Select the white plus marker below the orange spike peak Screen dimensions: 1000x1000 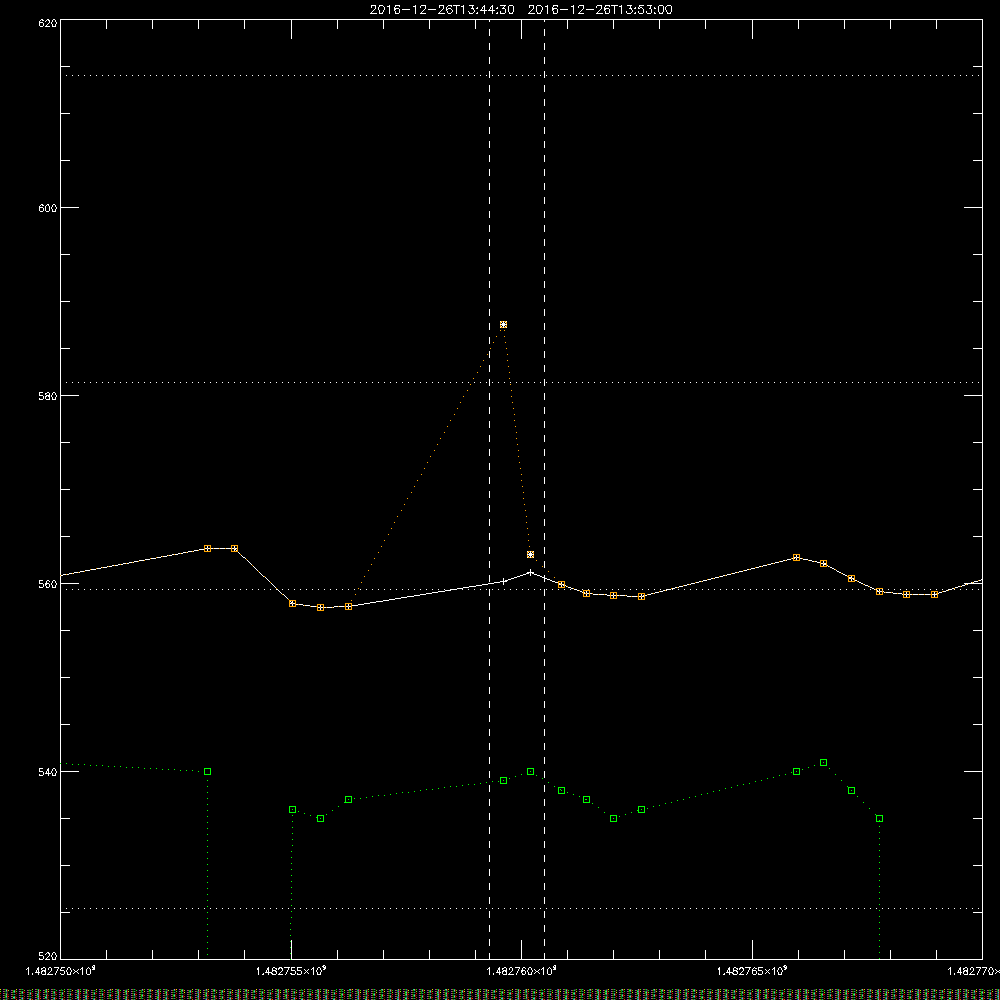point(504,582)
